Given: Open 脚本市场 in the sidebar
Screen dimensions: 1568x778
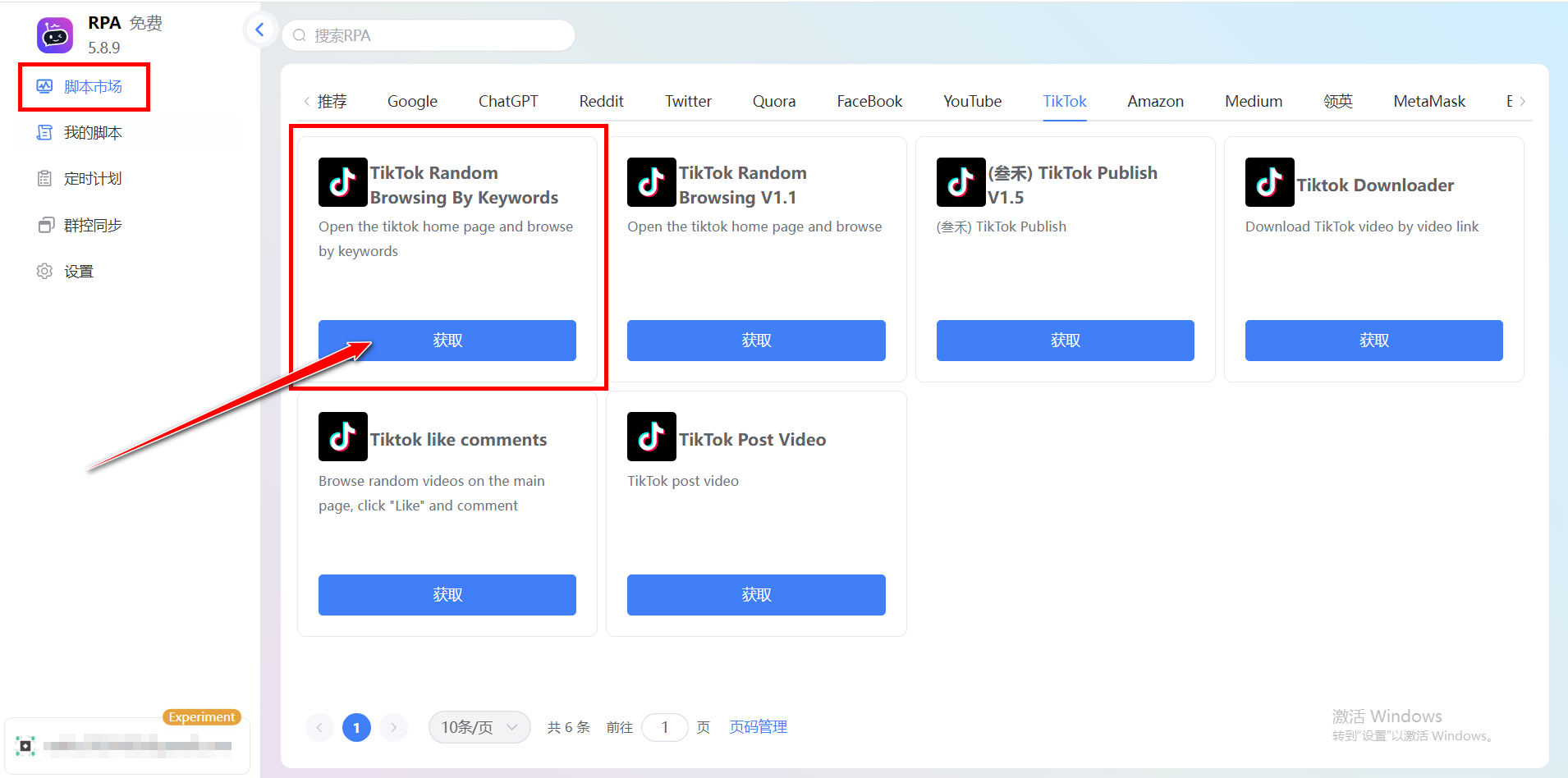Looking at the screenshot, I should (93, 86).
